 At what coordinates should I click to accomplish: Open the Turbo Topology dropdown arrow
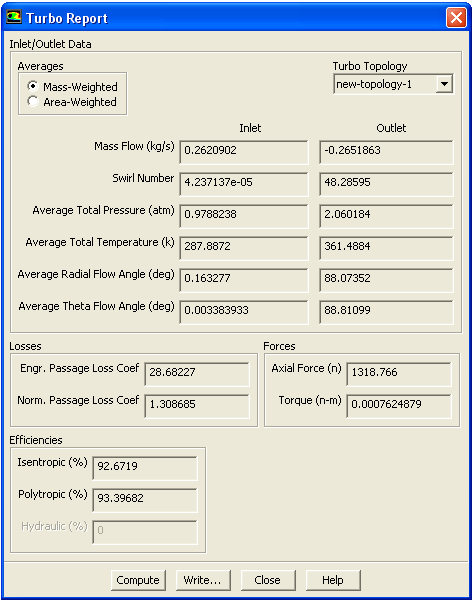[444, 84]
